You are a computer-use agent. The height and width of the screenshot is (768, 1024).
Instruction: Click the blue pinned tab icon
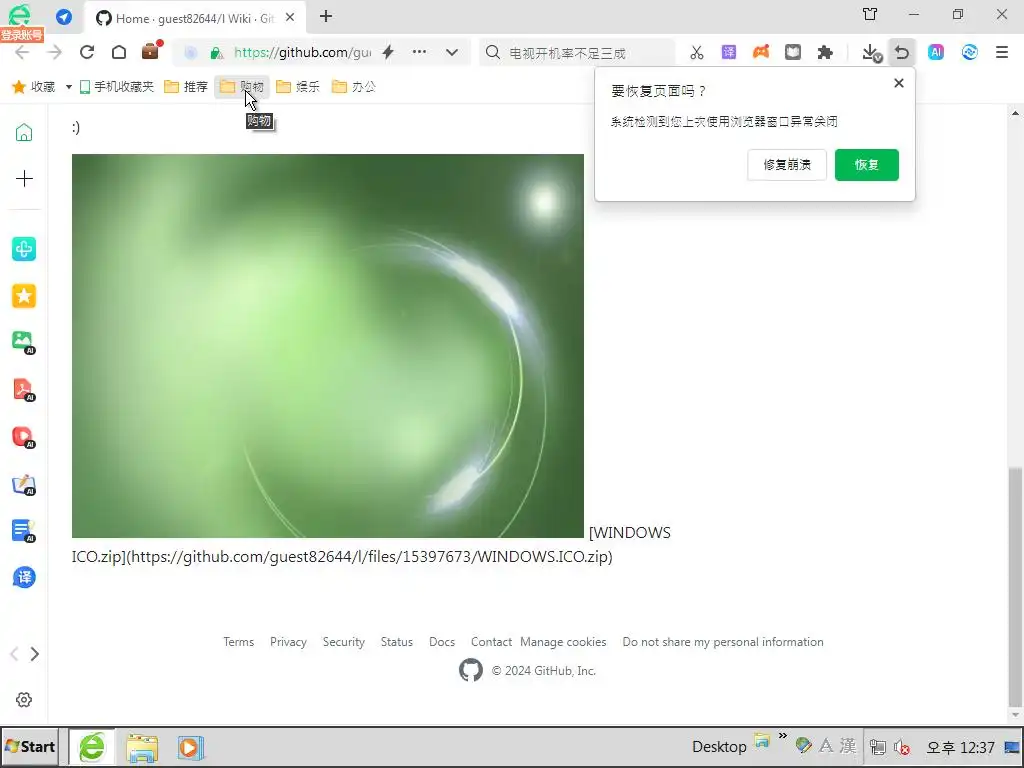click(64, 17)
